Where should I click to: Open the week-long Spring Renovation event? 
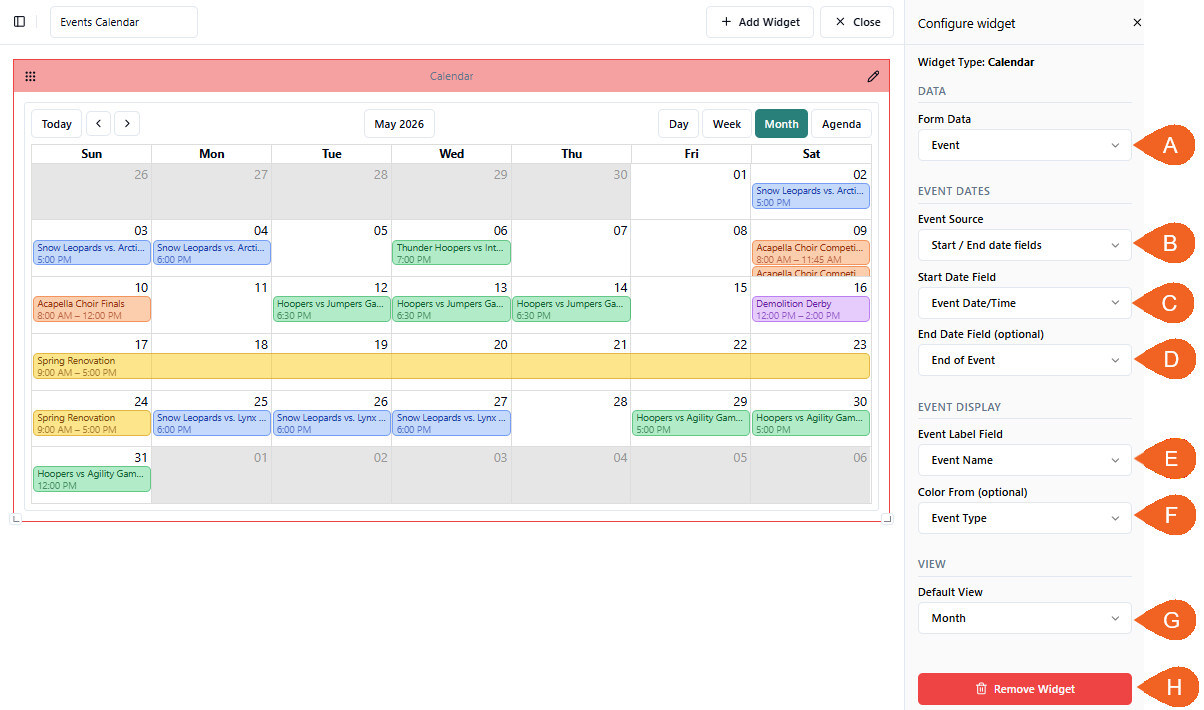451,366
